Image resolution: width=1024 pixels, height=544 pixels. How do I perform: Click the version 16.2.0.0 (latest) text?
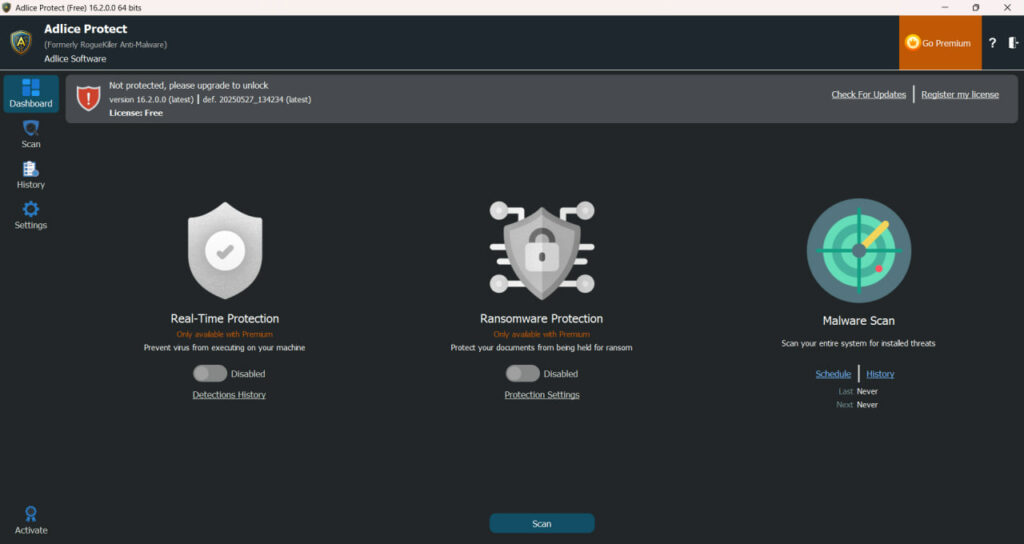click(x=152, y=100)
